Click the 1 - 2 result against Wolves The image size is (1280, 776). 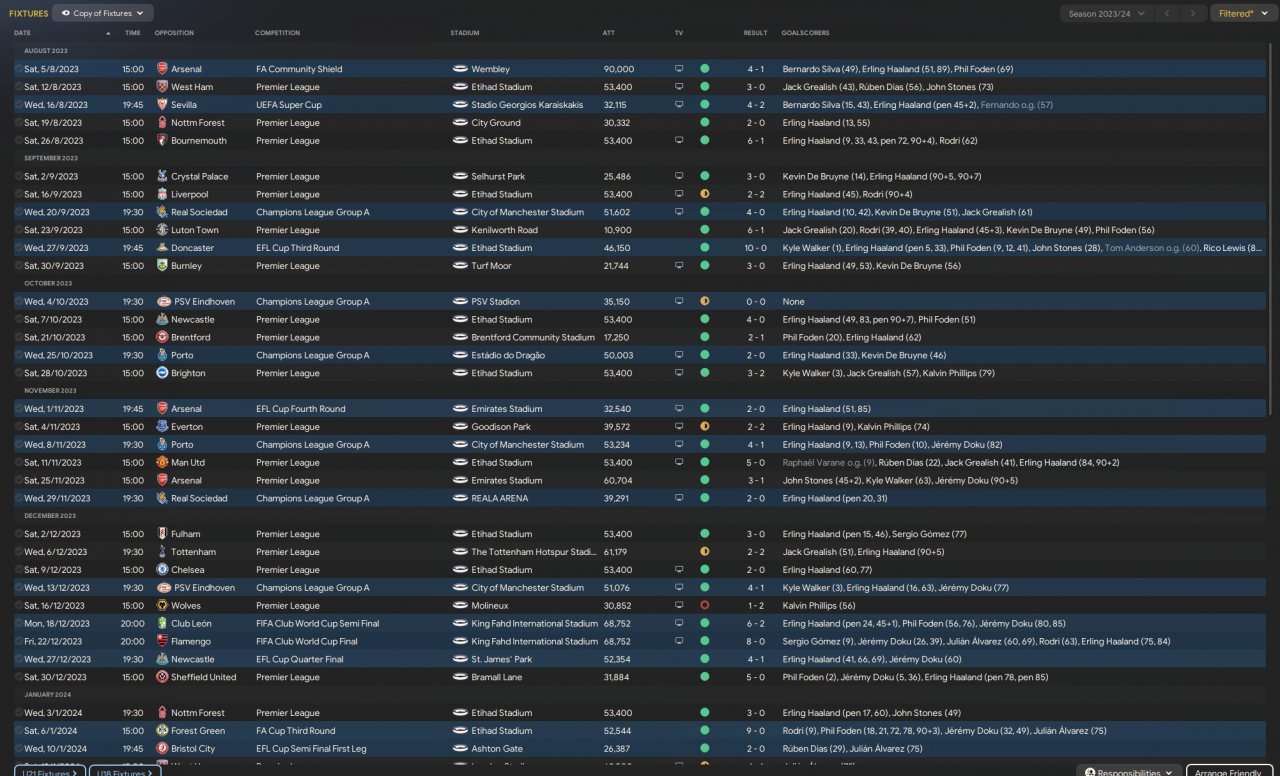point(755,606)
